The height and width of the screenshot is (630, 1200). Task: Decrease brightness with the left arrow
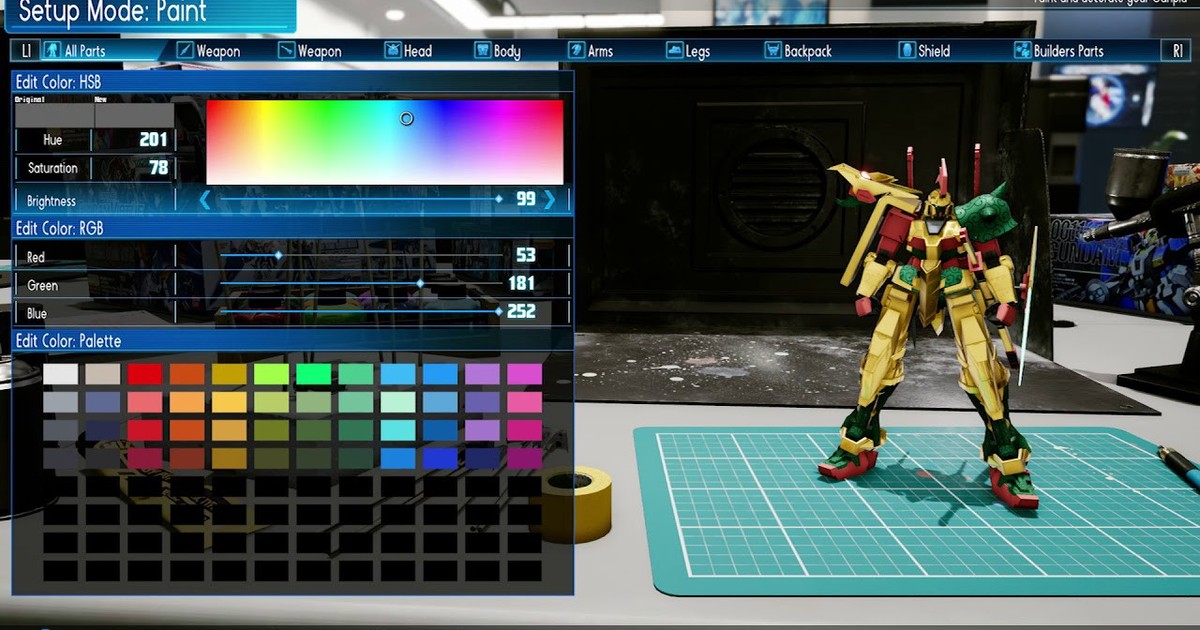point(205,200)
